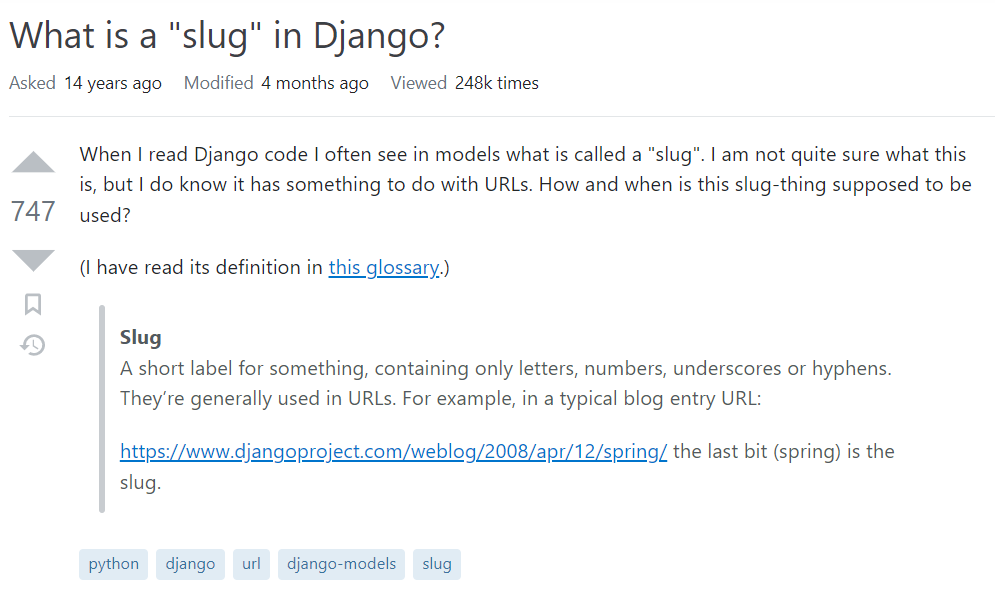
Task: Downvote the question with the down arrow
Action: click(x=34, y=260)
